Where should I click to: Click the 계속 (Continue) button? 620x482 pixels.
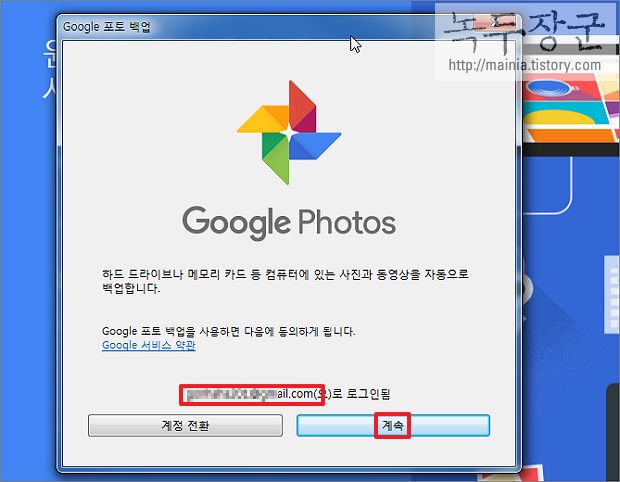point(393,425)
